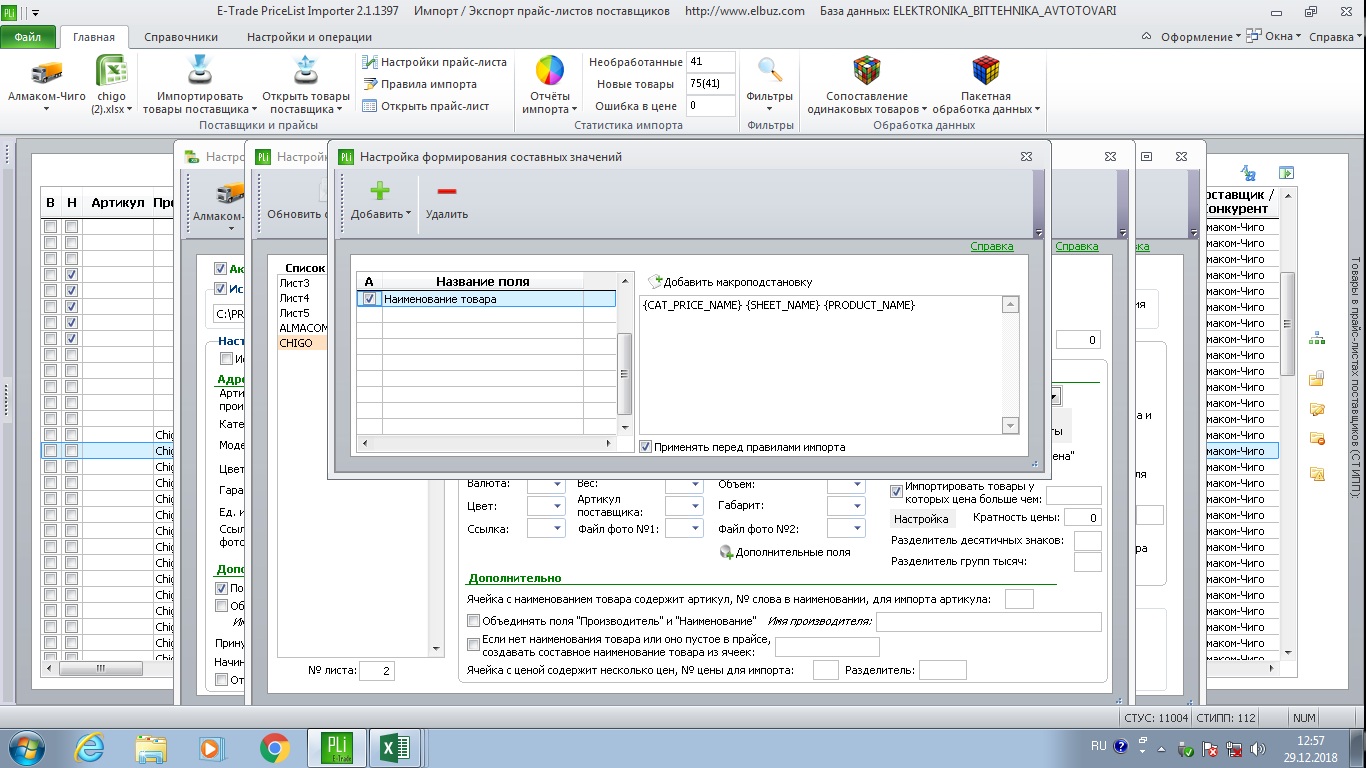
Task: Click Имя производителя input field
Action: [988, 622]
